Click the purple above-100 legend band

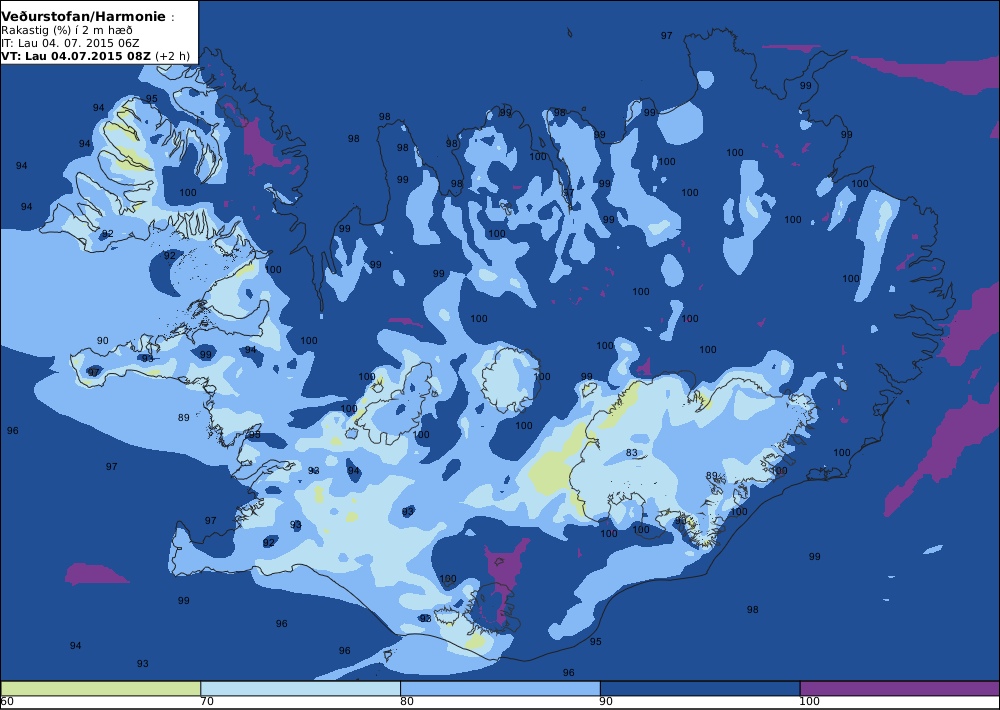(x=900, y=688)
